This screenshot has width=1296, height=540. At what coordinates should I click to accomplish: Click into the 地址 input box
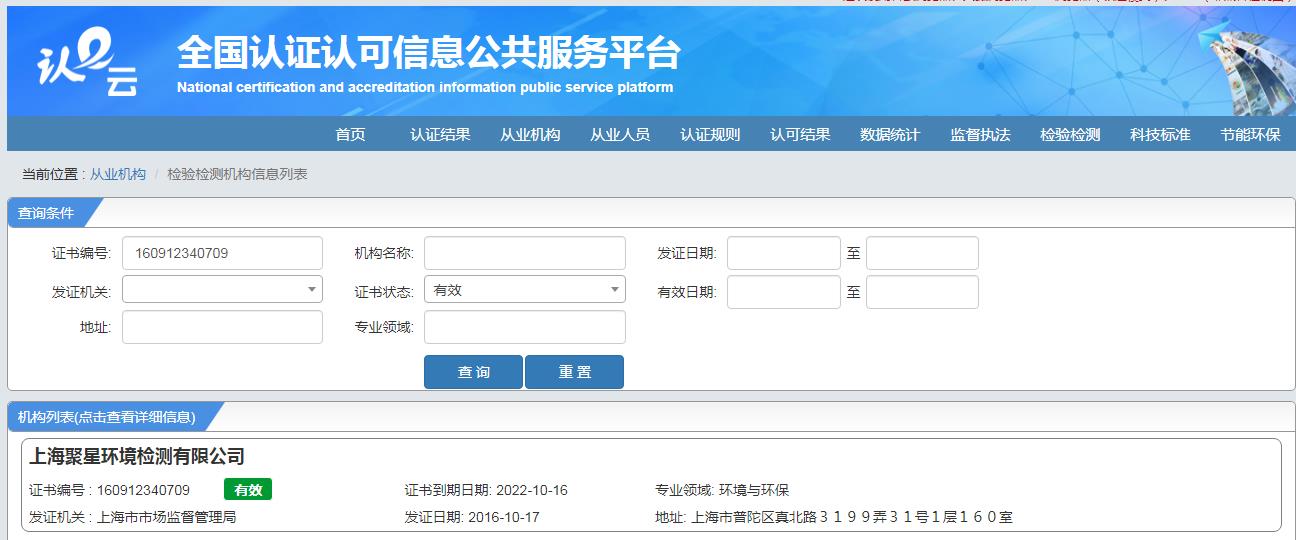point(222,327)
